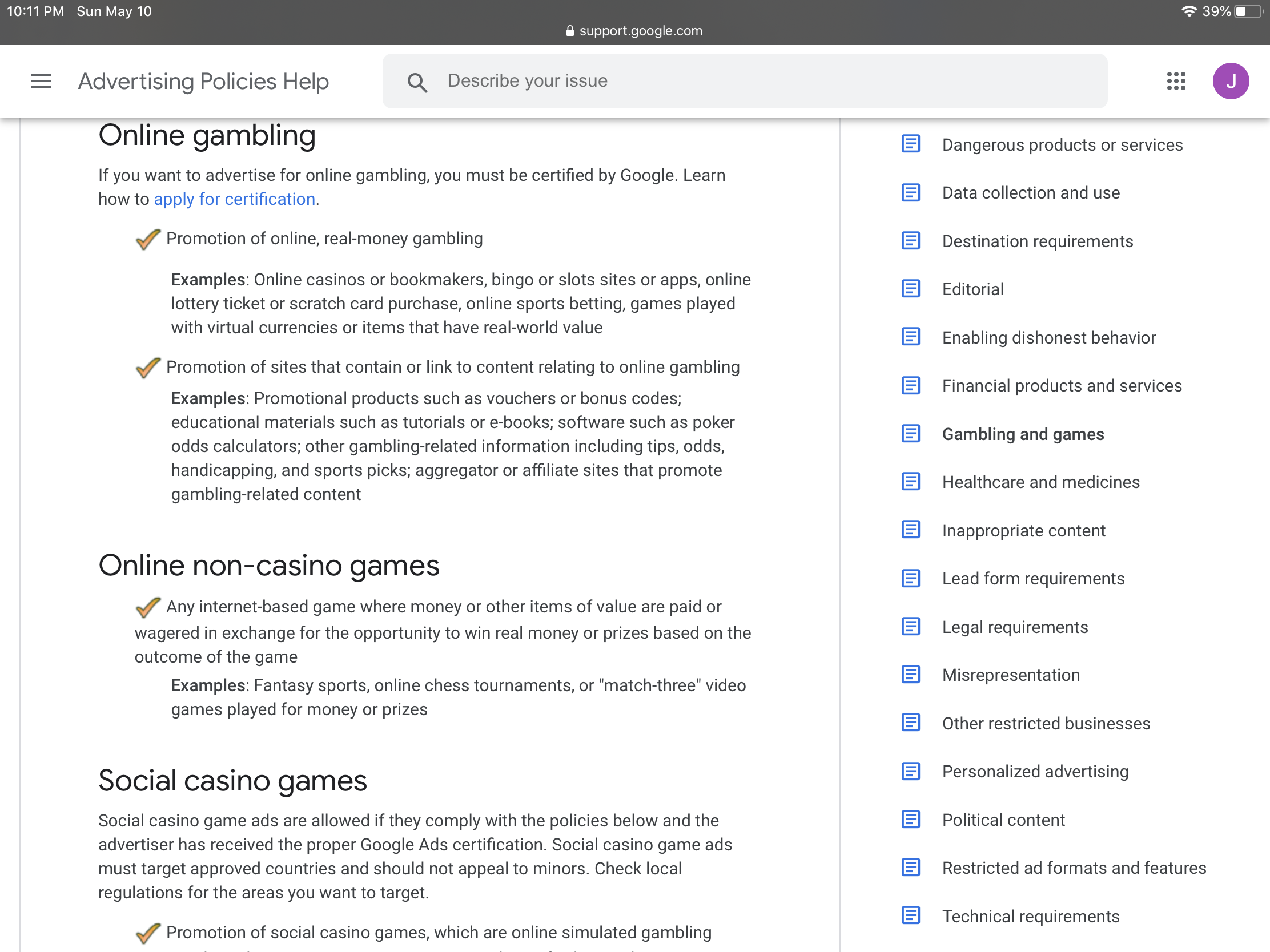Viewport: 1270px width, 952px height.
Task: Open Financial products and services article
Action: (1062, 386)
